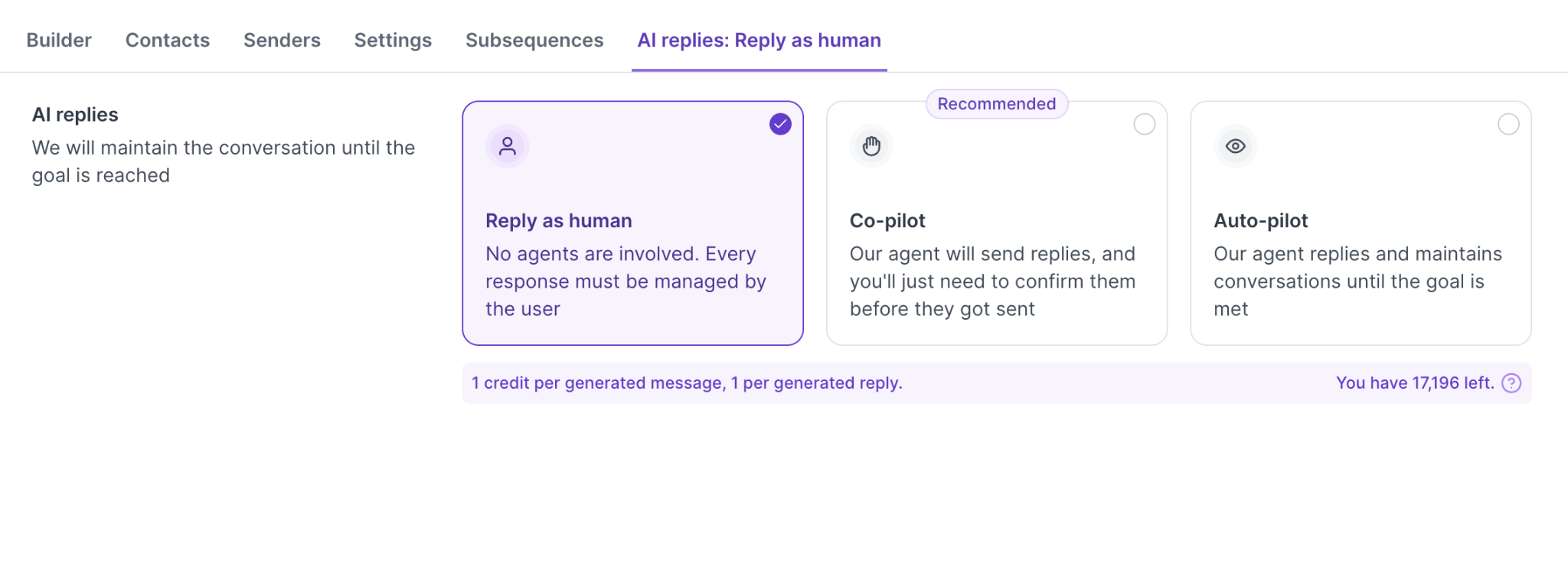
Task: Click the eye icon in Auto-pilot card
Action: (x=1236, y=146)
